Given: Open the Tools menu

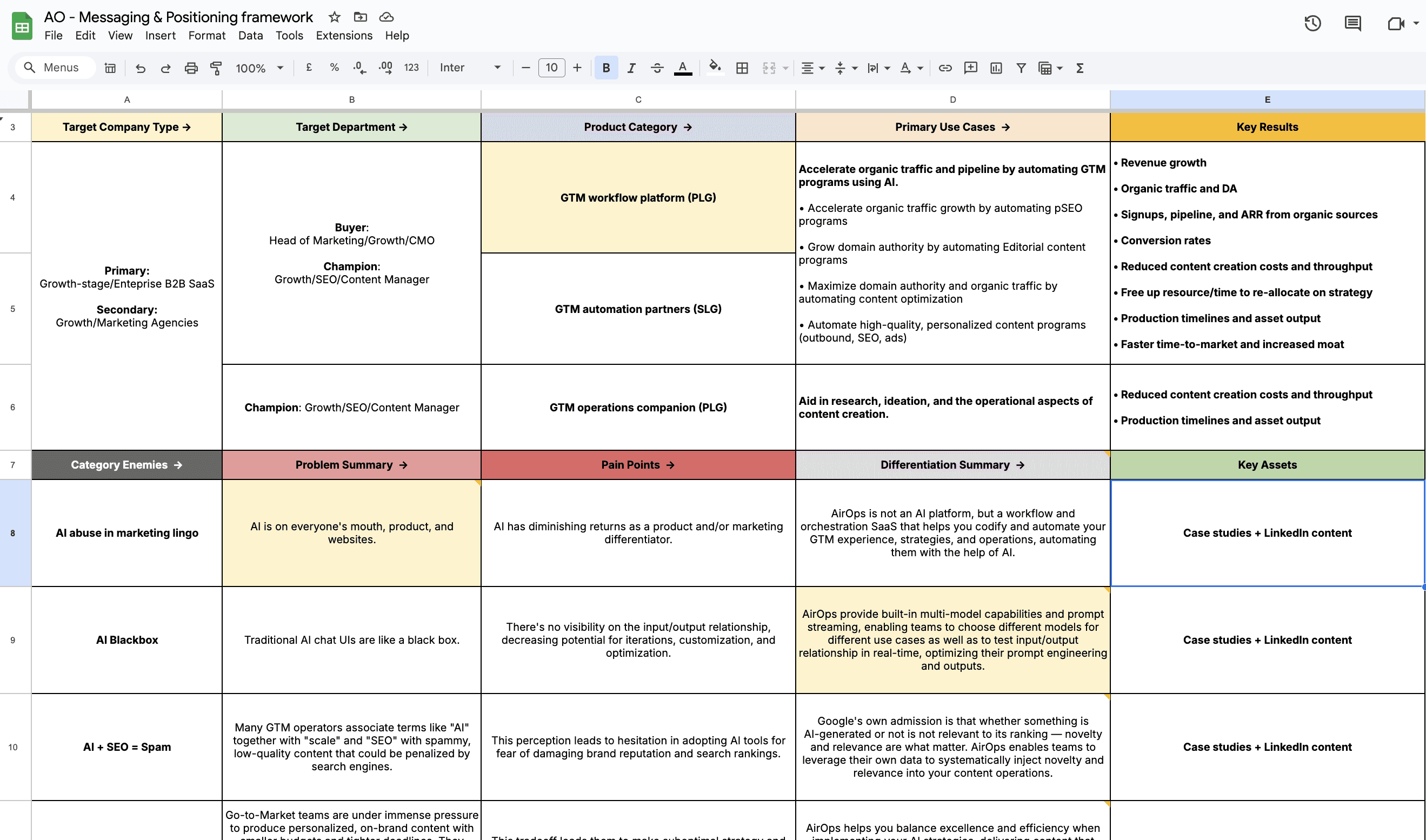Looking at the screenshot, I should [x=289, y=36].
